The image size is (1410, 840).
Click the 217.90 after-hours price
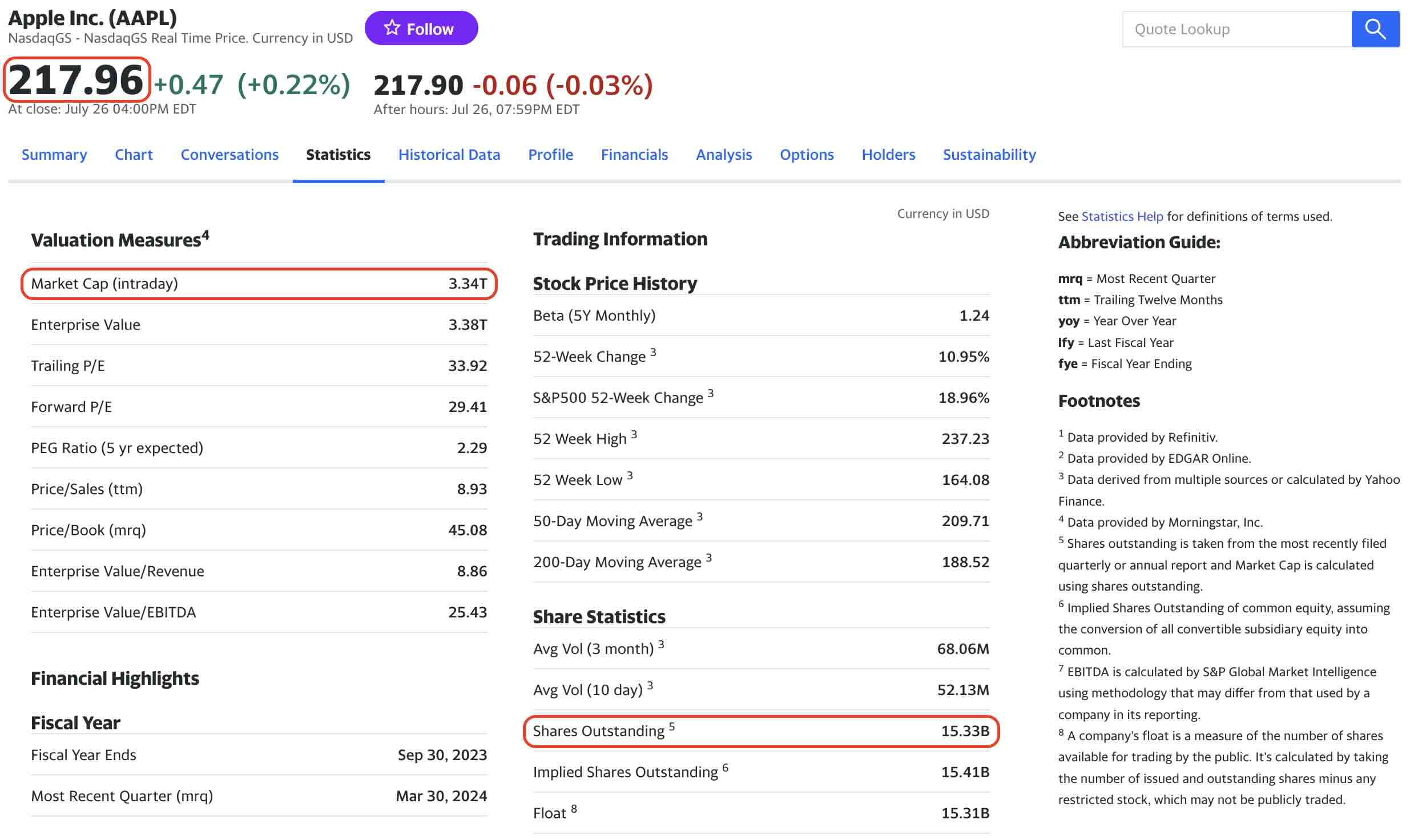418,86
